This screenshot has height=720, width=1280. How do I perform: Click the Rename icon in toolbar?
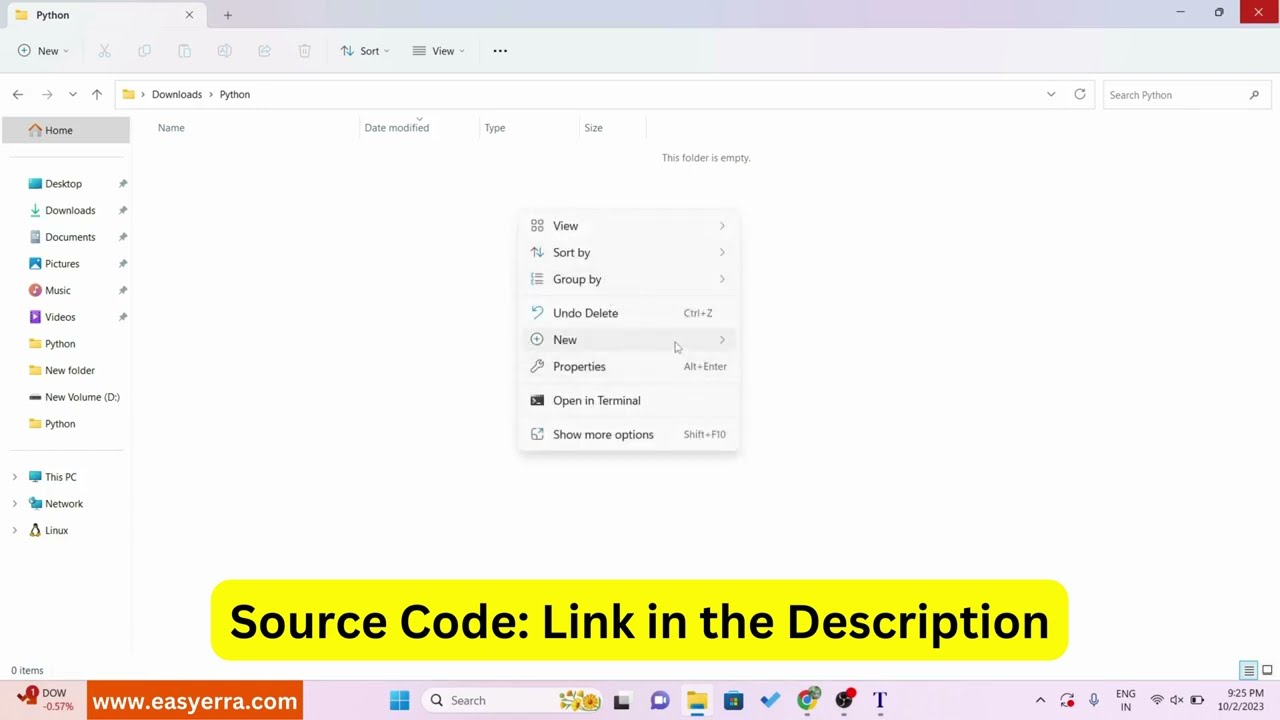pyautogui.click(x=224, y=51)
